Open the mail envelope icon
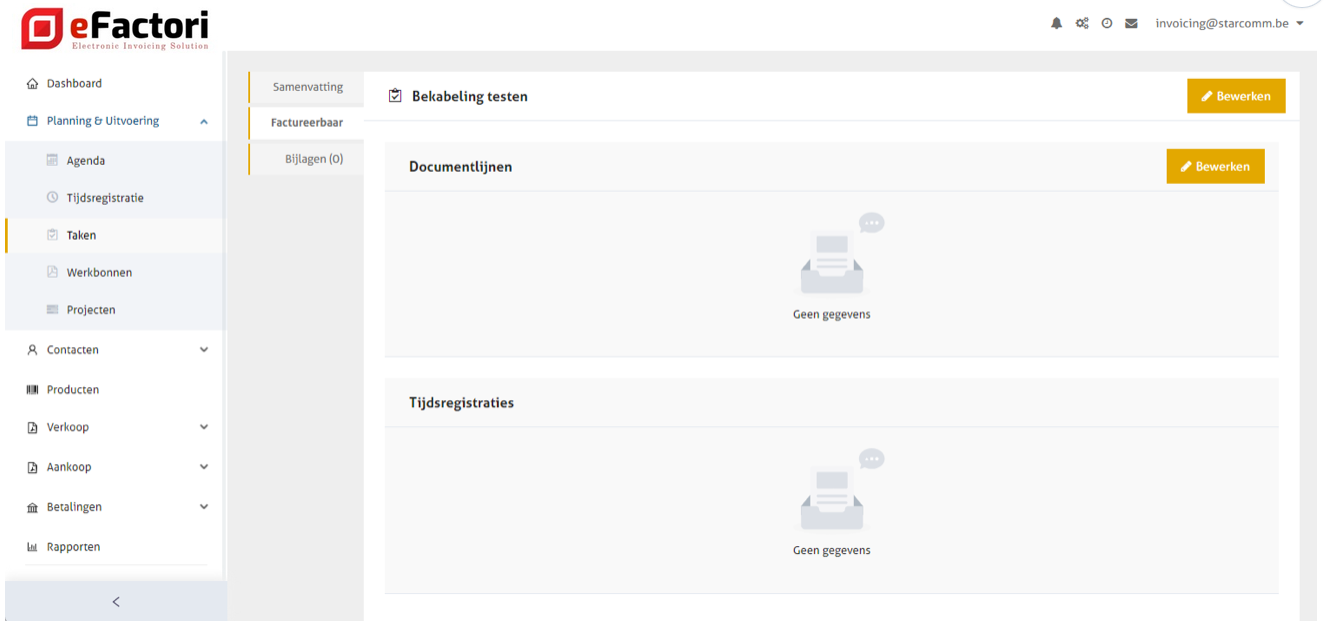Viewport: 1325px width, 629px height. 1131,23
